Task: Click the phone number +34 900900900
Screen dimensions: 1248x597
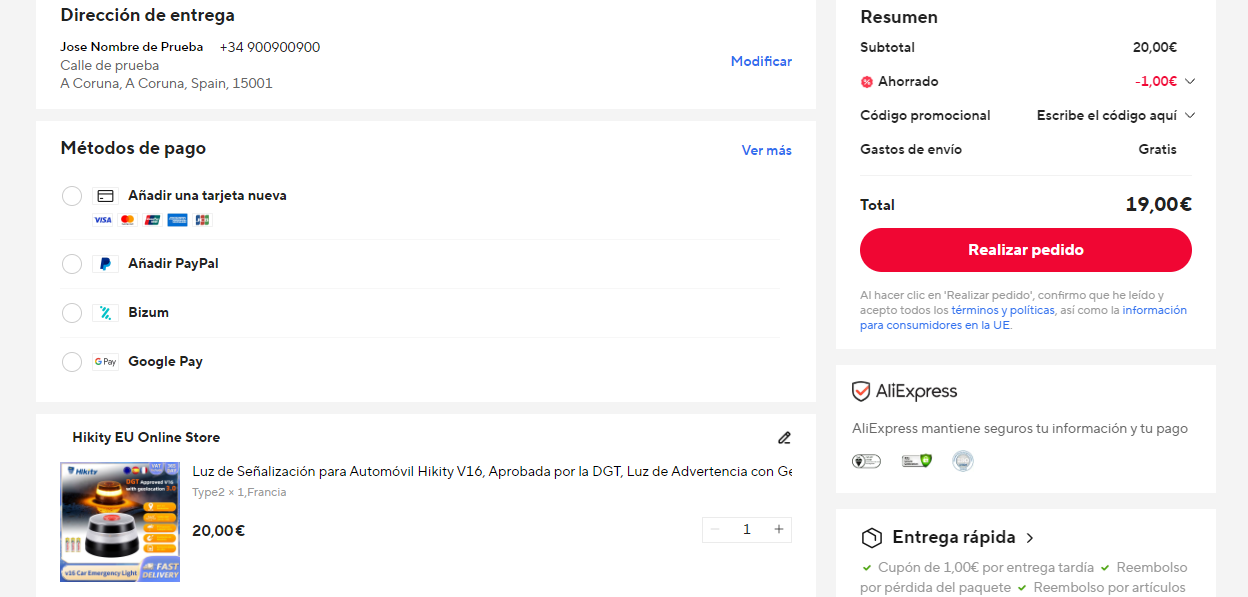Action: pos(270,48)
